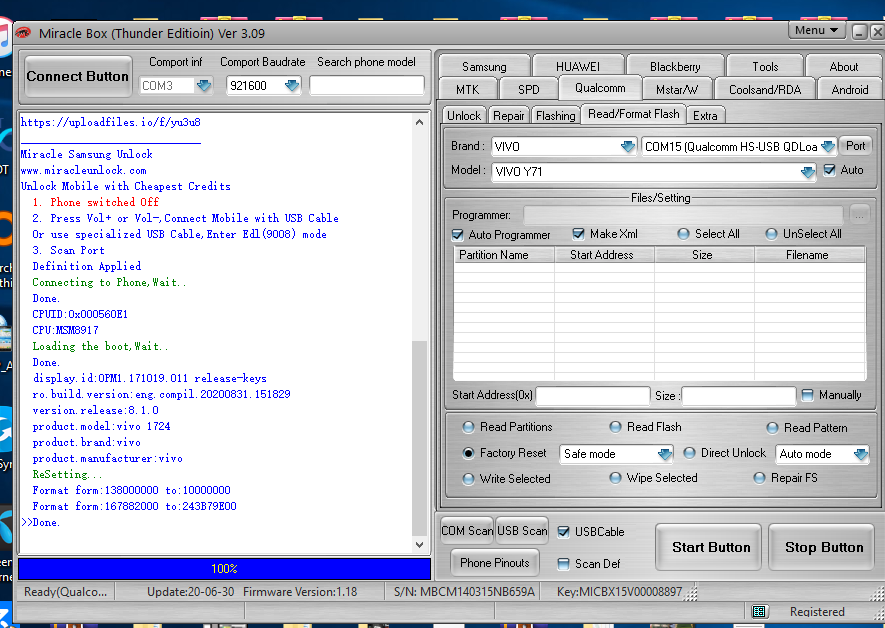Switch to the MTK tab

pos(468,89)
